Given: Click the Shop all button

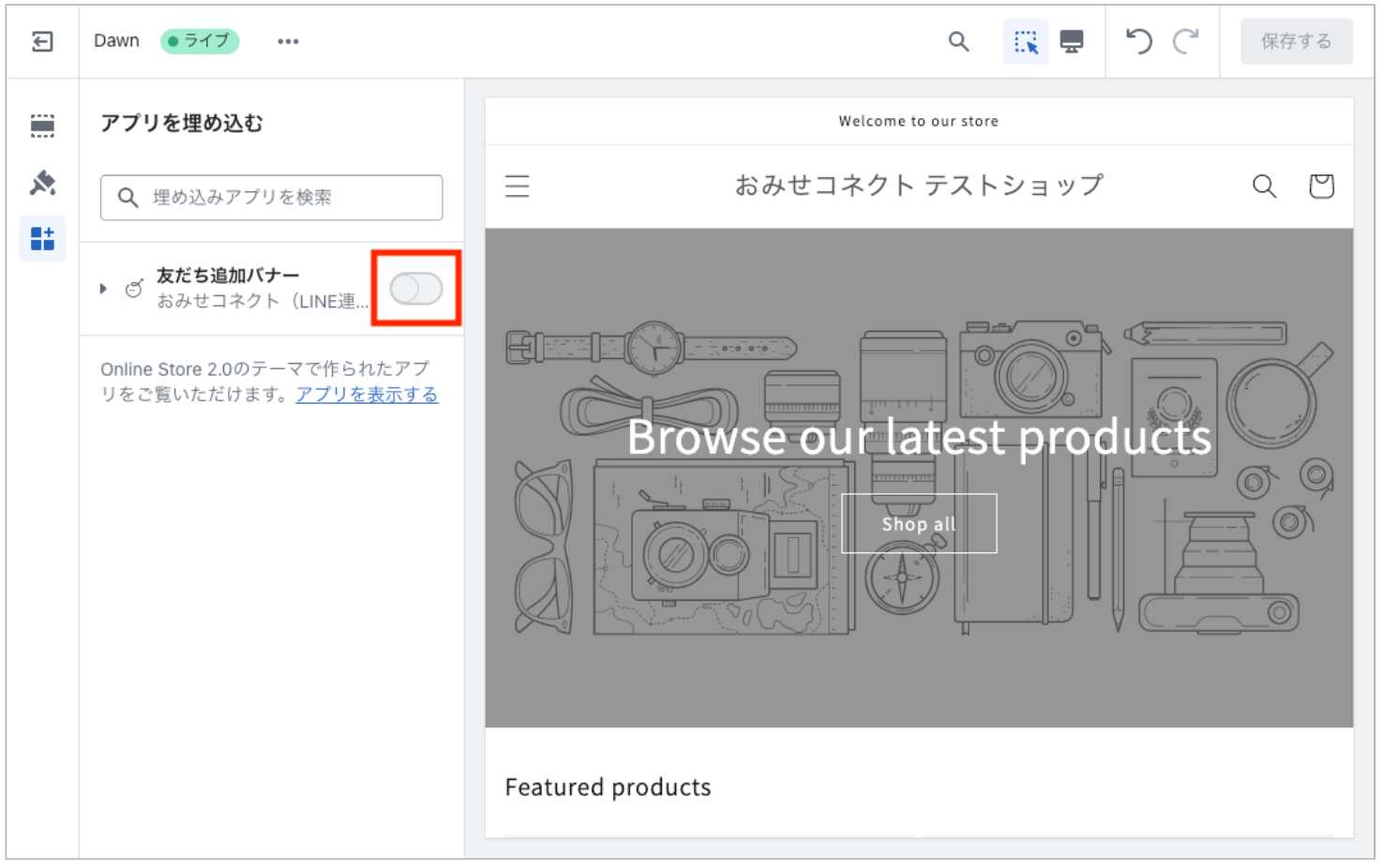Looking at the screenshot, I should pyautogui.click(x=919, y=524).
